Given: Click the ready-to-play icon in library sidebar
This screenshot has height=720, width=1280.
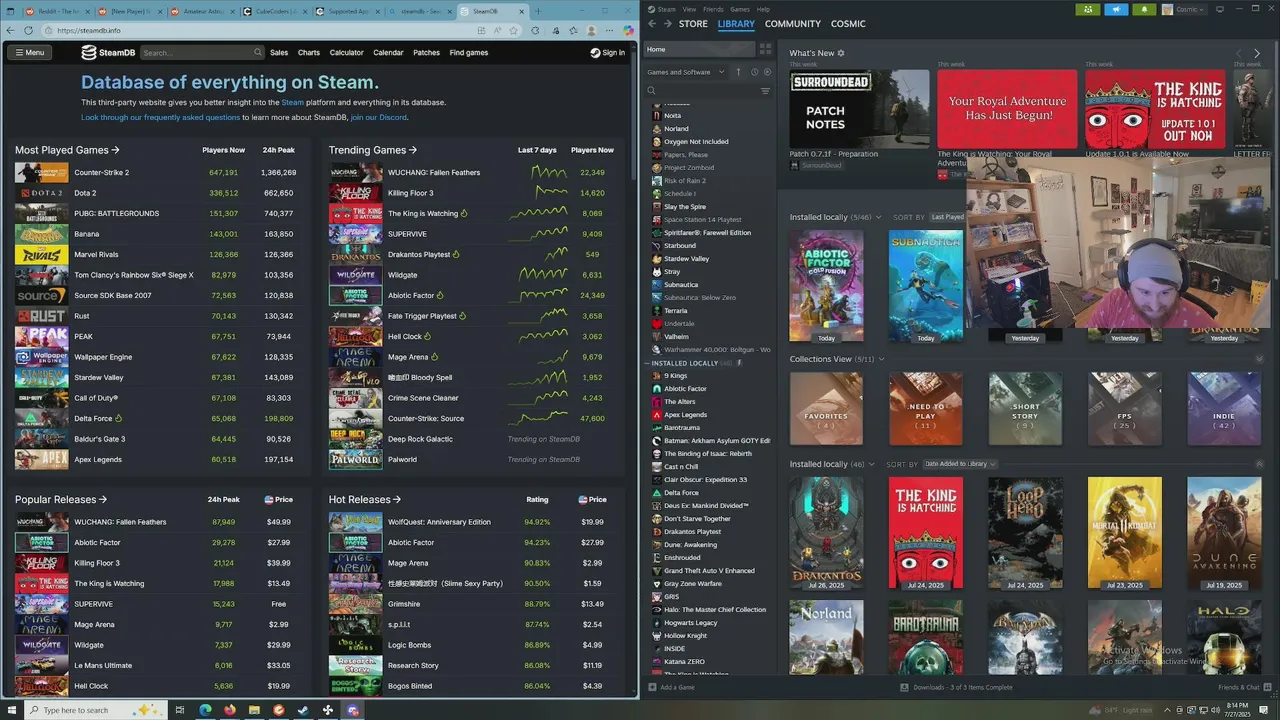Looking at the screenshot, I should [x=767, y=72].
